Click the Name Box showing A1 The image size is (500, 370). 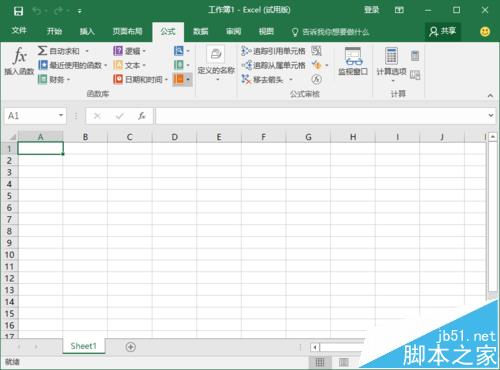(31, 116)
